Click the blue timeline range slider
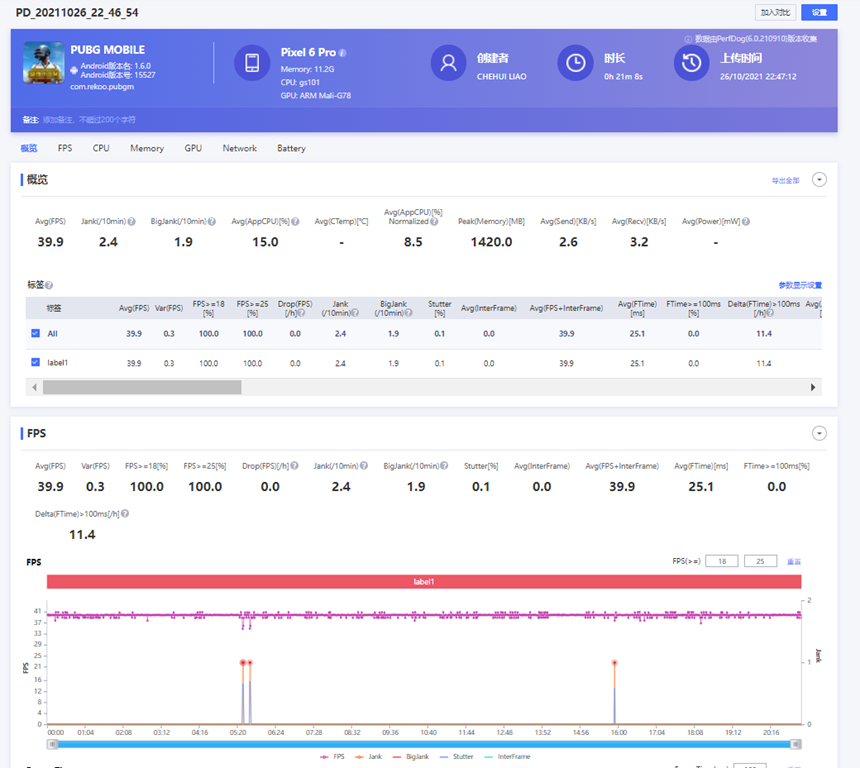Screen dimensions: 860x768 click(424, 744)
